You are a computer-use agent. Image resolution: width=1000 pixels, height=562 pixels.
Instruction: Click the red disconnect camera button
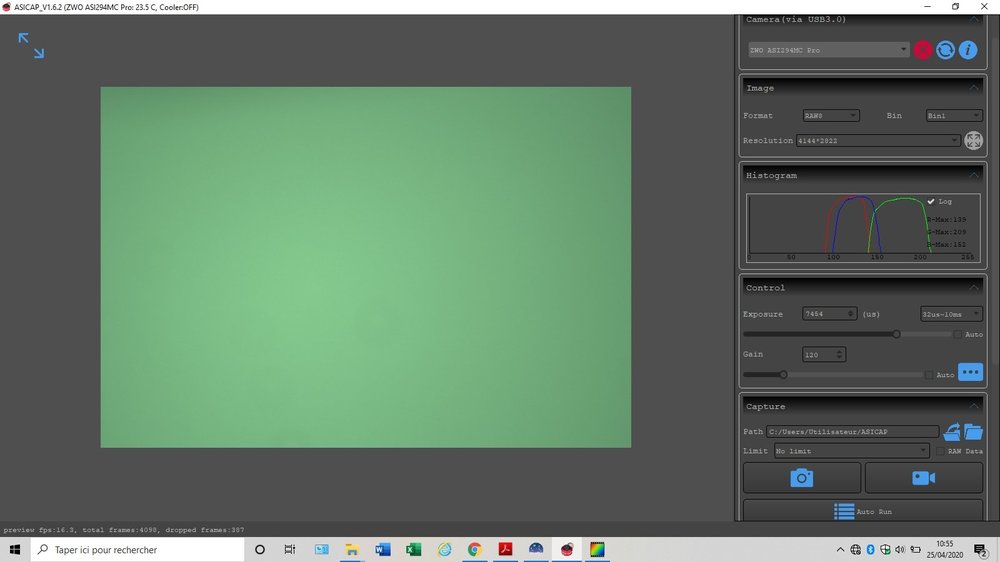pyautogui.click(x=922, y=50)
